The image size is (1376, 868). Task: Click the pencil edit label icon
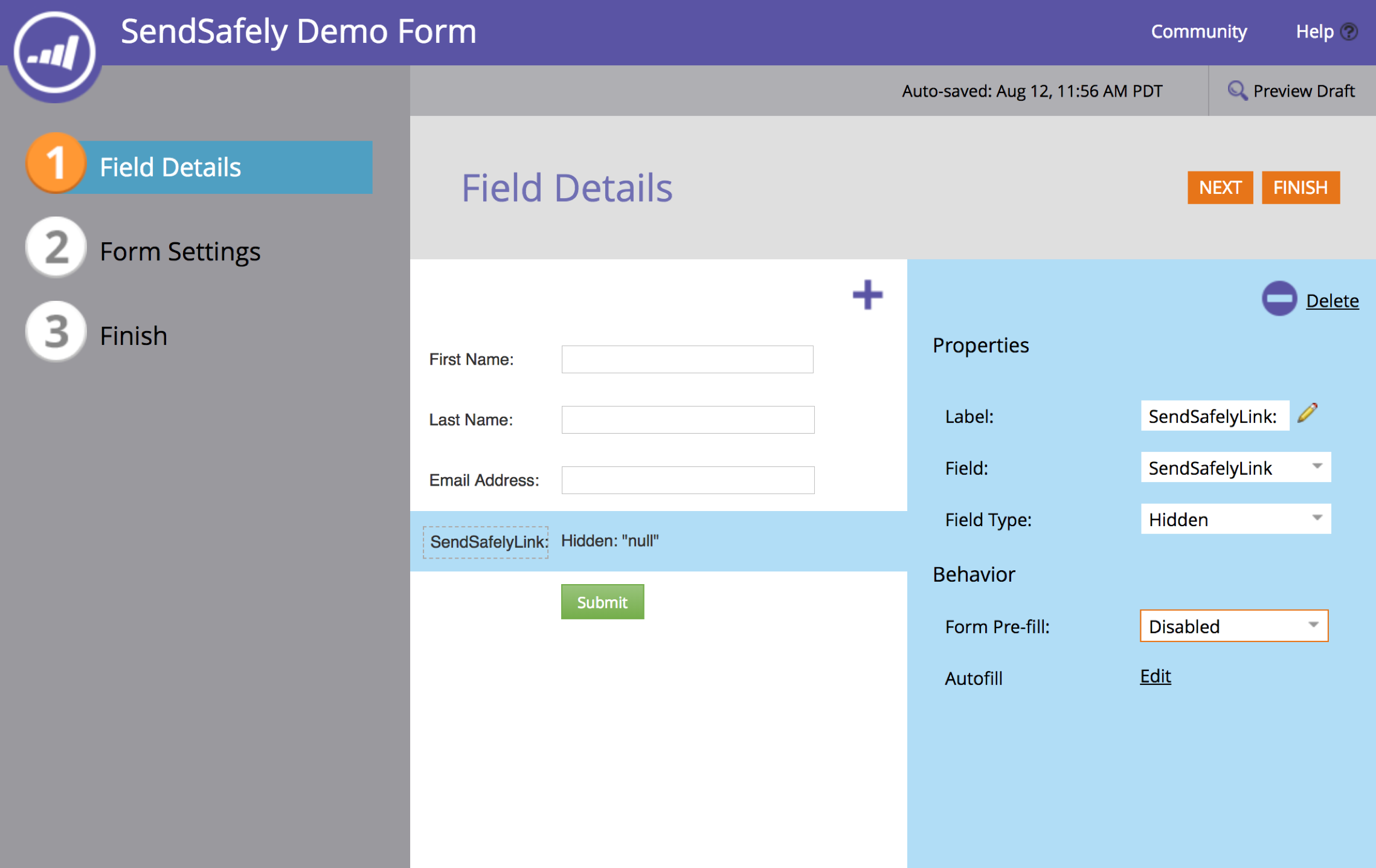[1307, 413]
